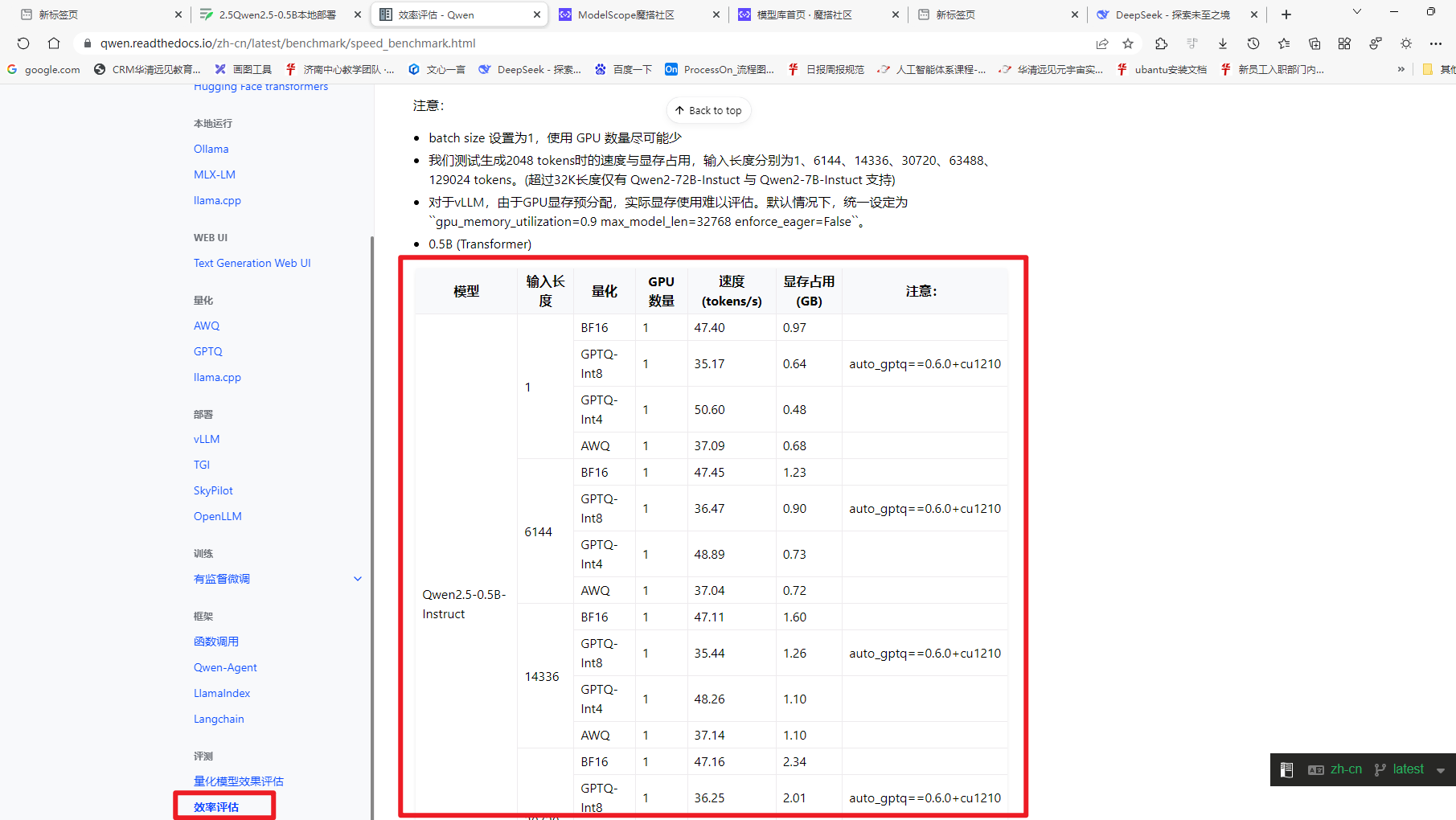The image size is (1456, 820).
Task: Open a new tab with plus icon
Action: 1286,14
